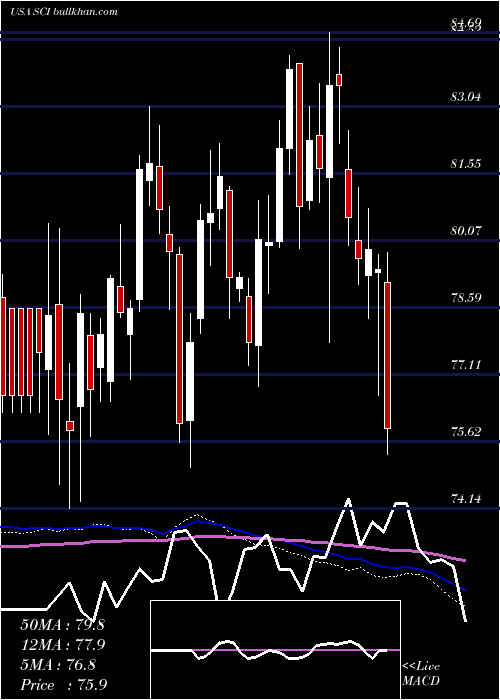Screen dimensions: 500x700
Task: Click the 'Price : 75.9' legend text
Action: pos(63,684)
